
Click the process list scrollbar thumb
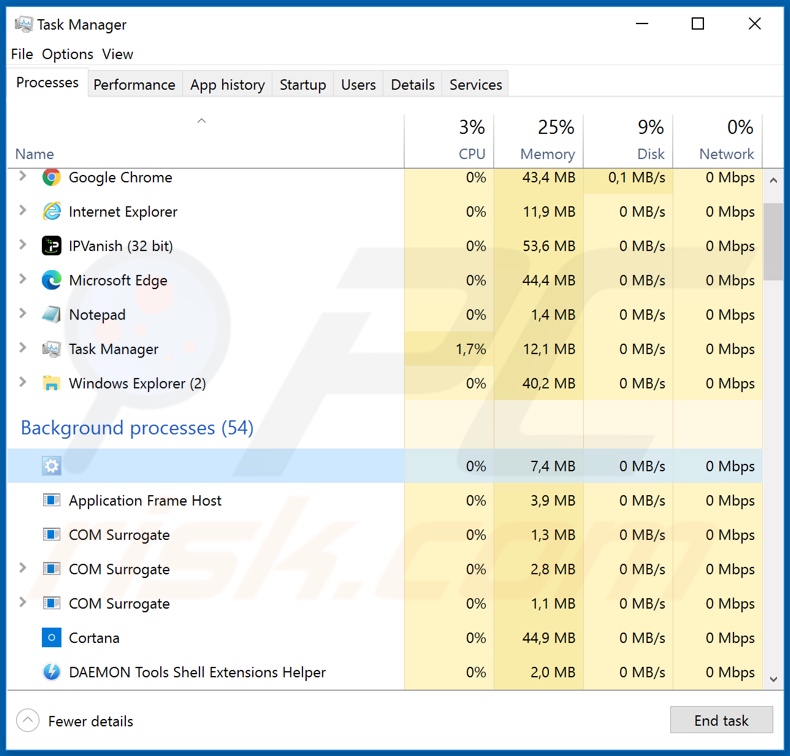click(773, 241)
